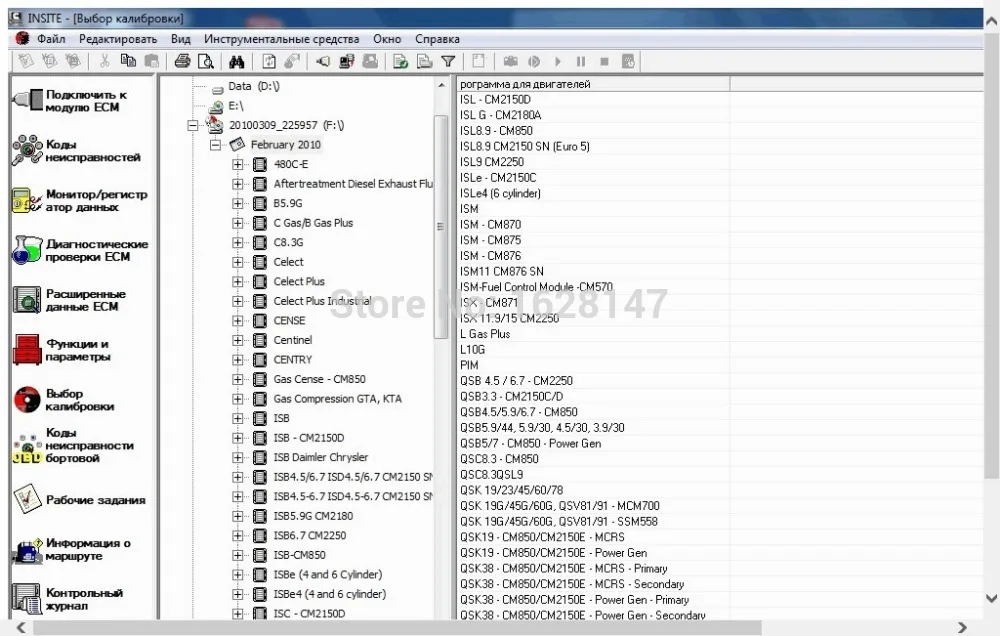
Task: Click the Connect to ECM plug icon in toolbar
Action: pyautogui.click(x=323, y=61)
